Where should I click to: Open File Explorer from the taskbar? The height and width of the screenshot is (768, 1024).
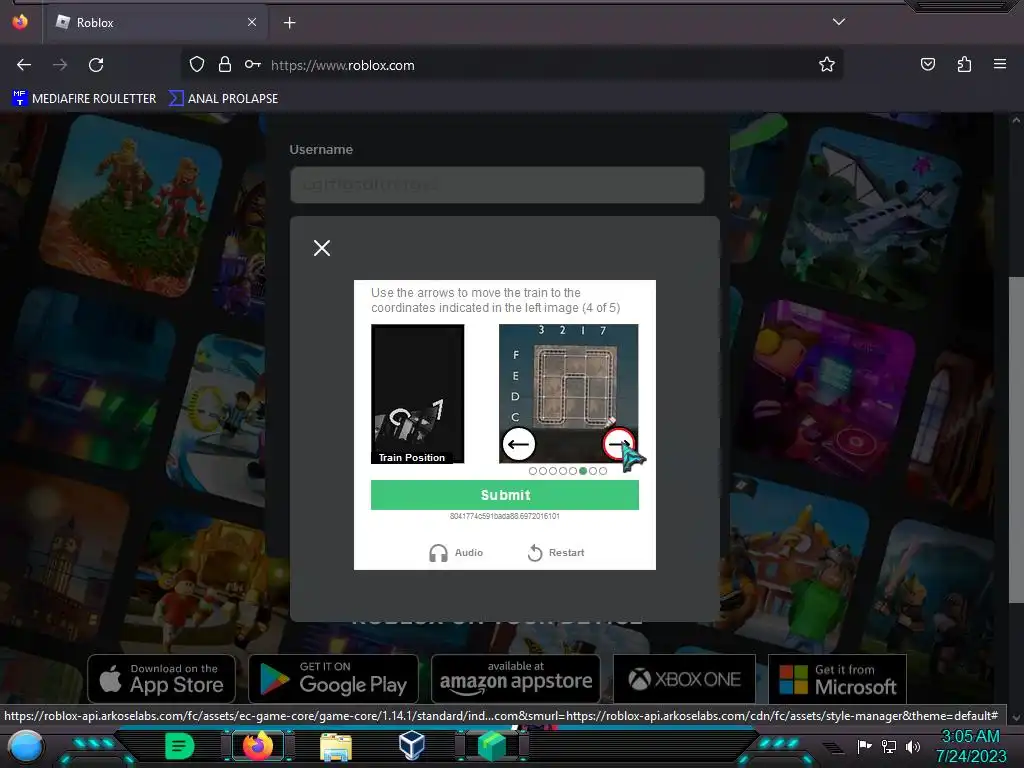pyautogui.click(x=336, y=746)
